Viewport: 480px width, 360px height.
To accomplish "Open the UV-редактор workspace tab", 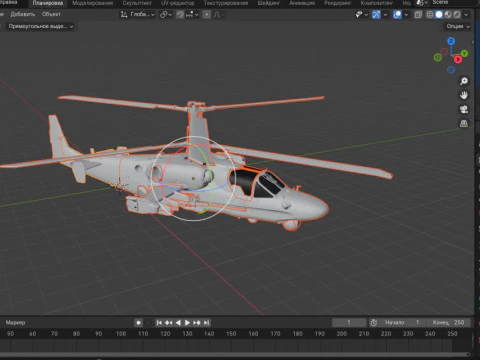I will tap(177, 3).
